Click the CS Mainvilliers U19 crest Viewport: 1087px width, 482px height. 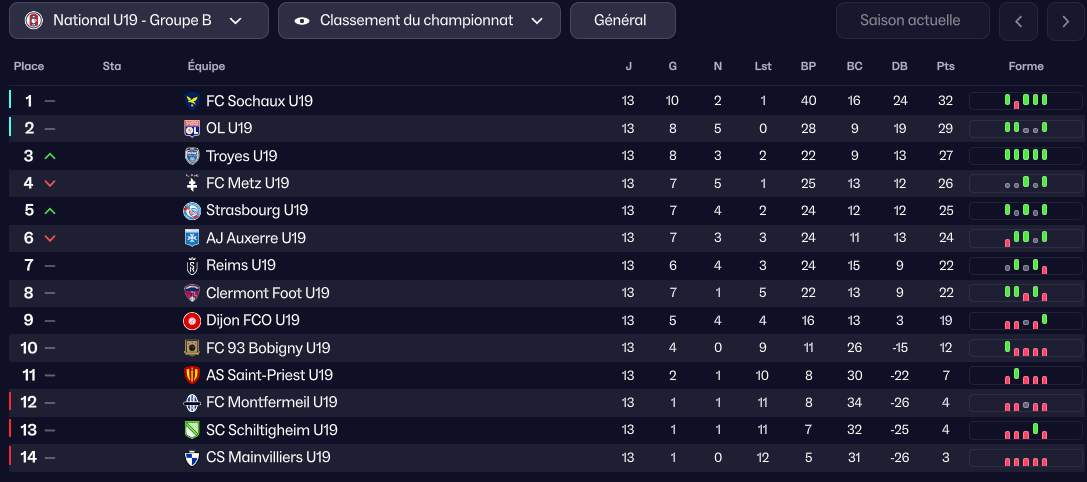pyautogui.click(x=192, y=457)
